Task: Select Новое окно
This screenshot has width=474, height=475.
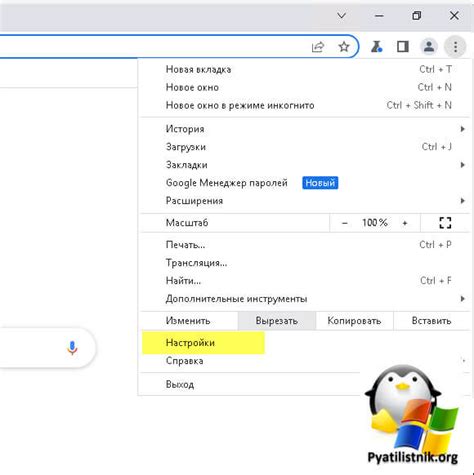Action: coord(305,87)
